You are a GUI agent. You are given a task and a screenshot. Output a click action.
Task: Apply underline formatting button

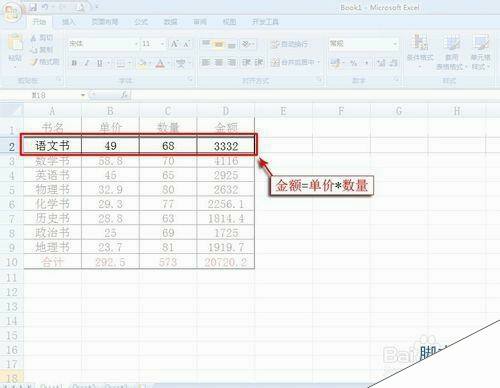tap(100, 63)
